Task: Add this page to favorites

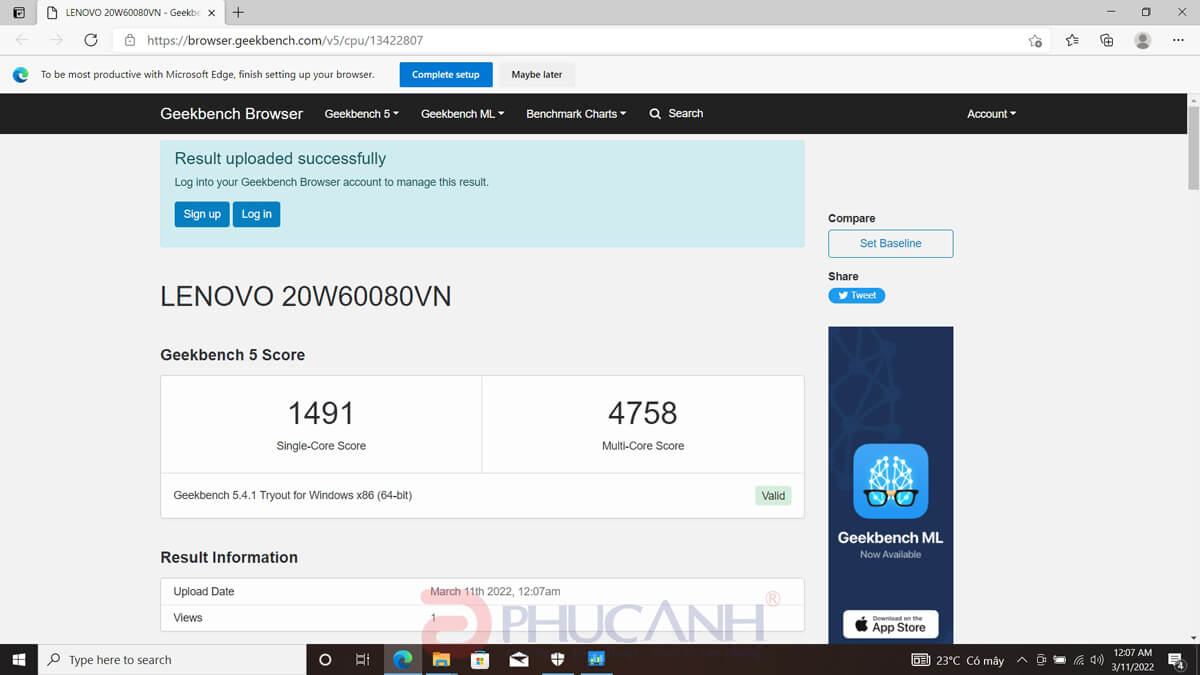Action: pos(1035,40)
